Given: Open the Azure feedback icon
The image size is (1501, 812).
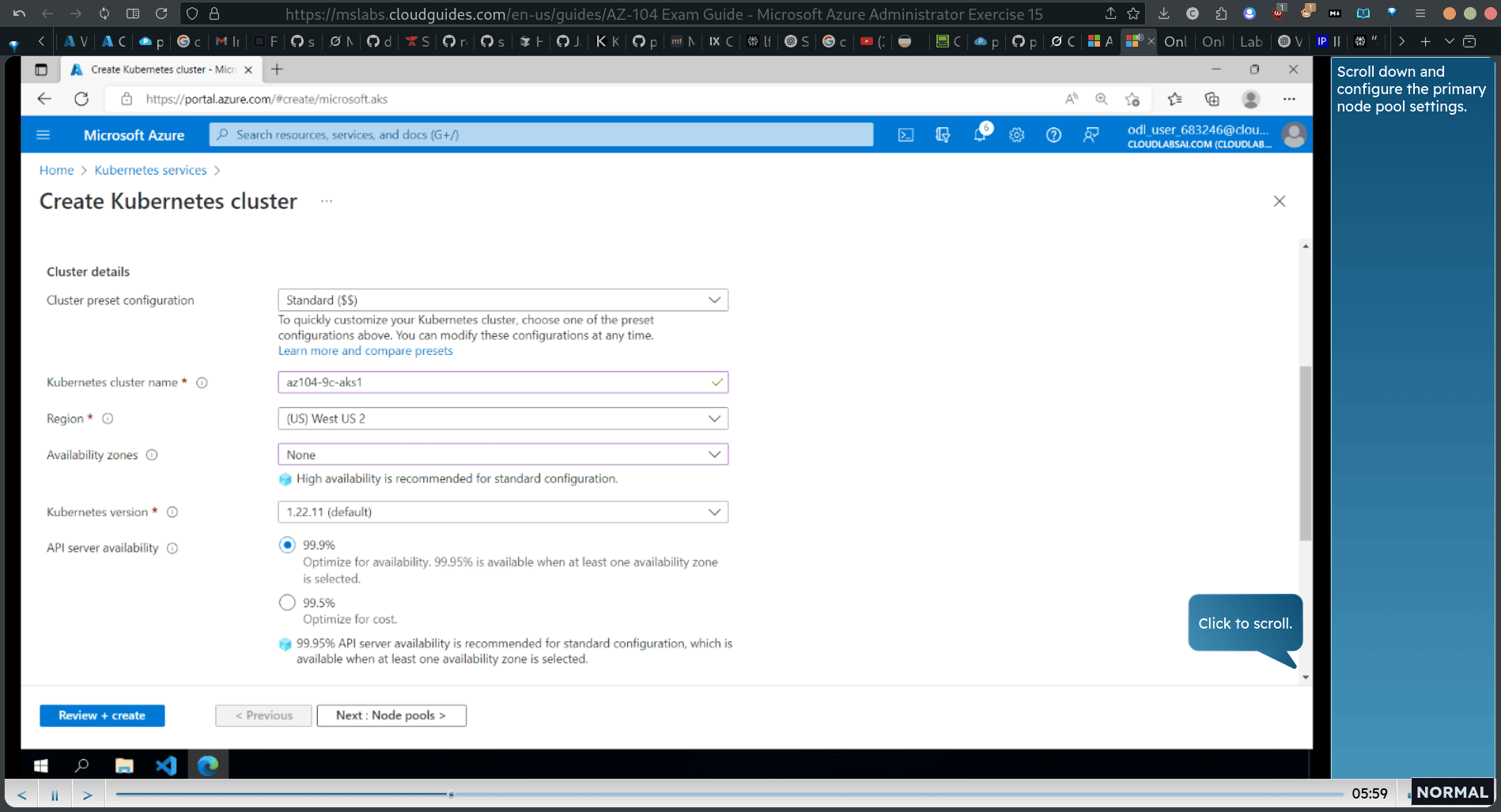Looking at the screenshot, I should click(x=1091, y=135).
